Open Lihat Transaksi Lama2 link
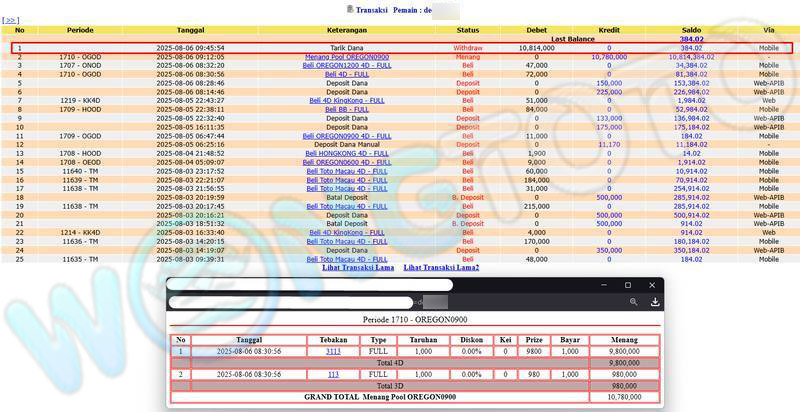The width and height of the screenshot is (800, 412). [441, 267]
